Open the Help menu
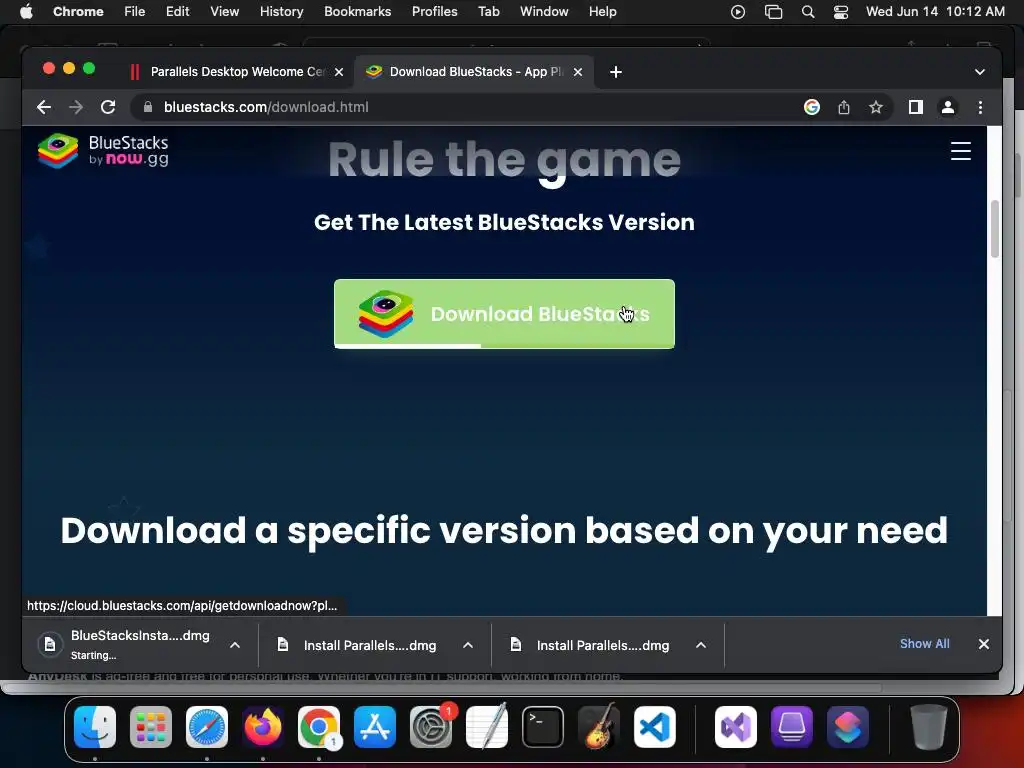The width and height of the screenshot is (1024, 768). click(602, 12)
